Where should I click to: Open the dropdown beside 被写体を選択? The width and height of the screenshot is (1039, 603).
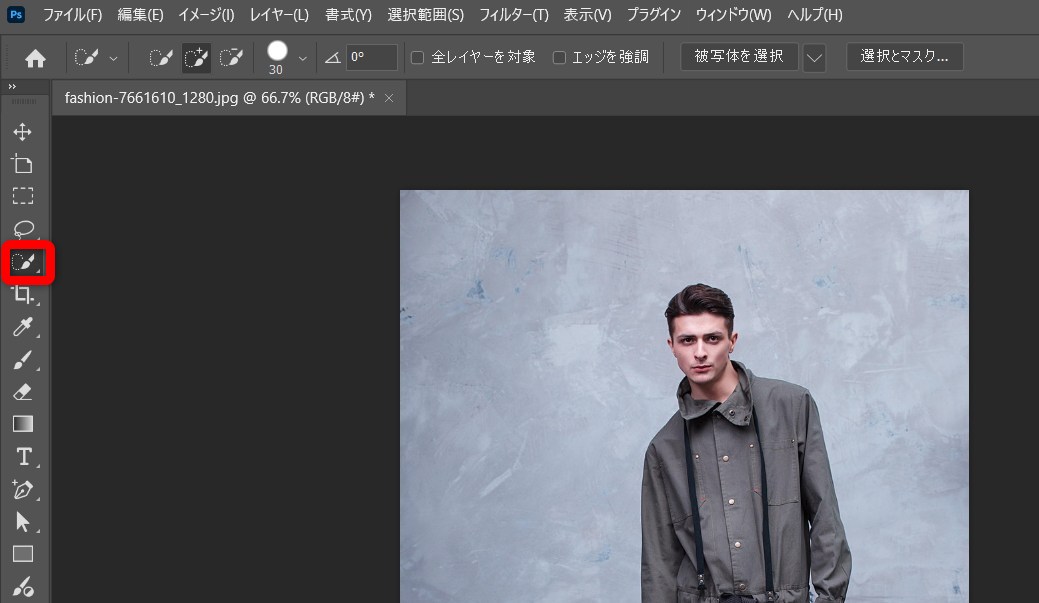click(x=814, y=58)
